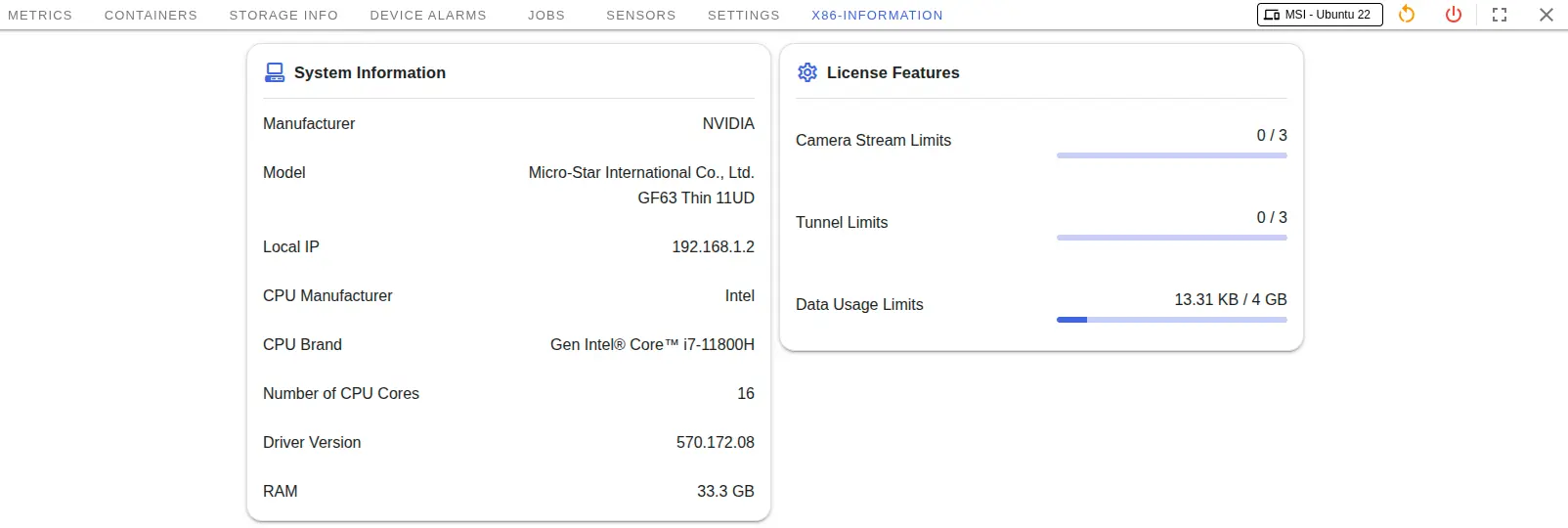Click the System Information laptop icon
This screenshot has width=1568, height=528.
(x=275, y=72)
